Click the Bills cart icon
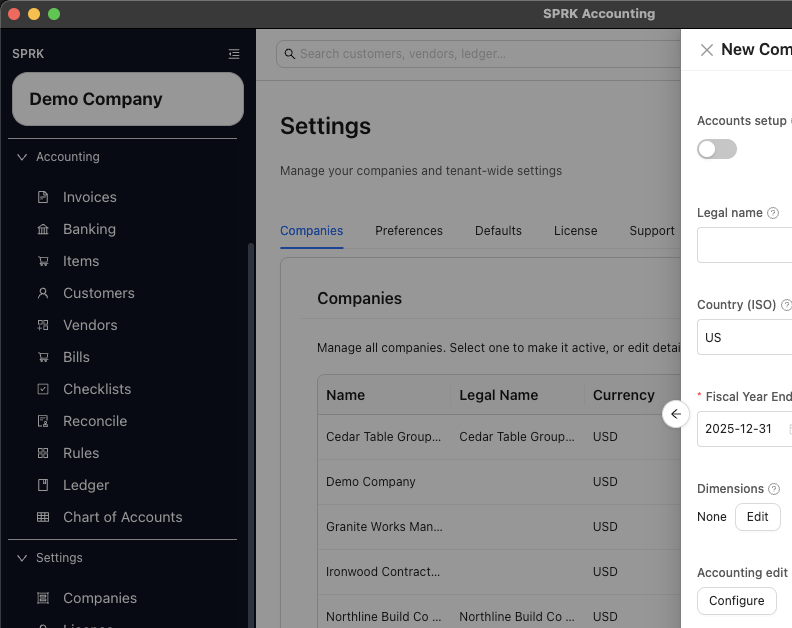The height and width of the screenshot is (628, 792). (43, 357)
